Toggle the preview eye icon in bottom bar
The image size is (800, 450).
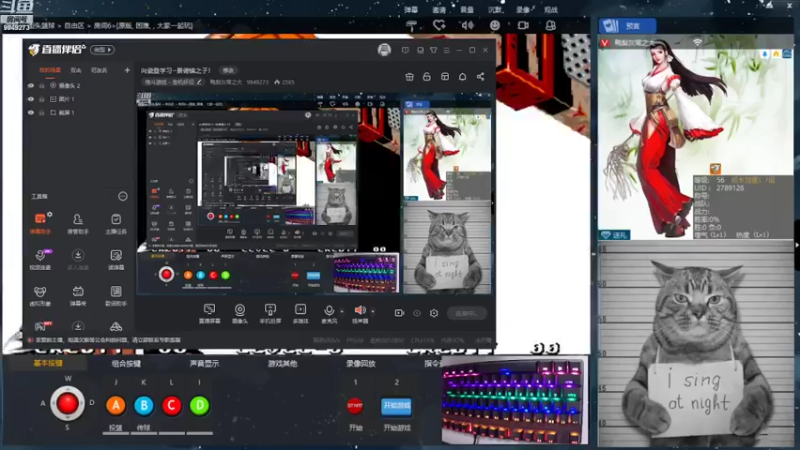click(x=417, y=313)
